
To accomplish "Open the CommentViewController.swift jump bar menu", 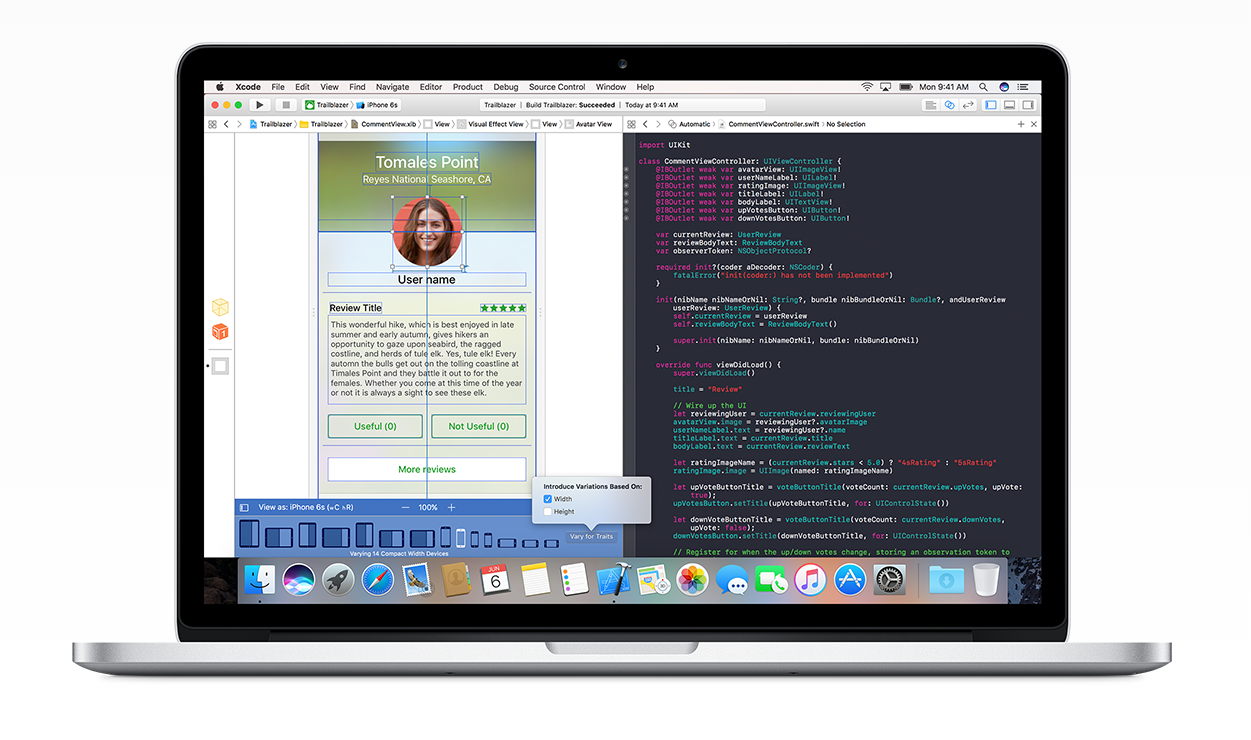I will tap(769, 124).
